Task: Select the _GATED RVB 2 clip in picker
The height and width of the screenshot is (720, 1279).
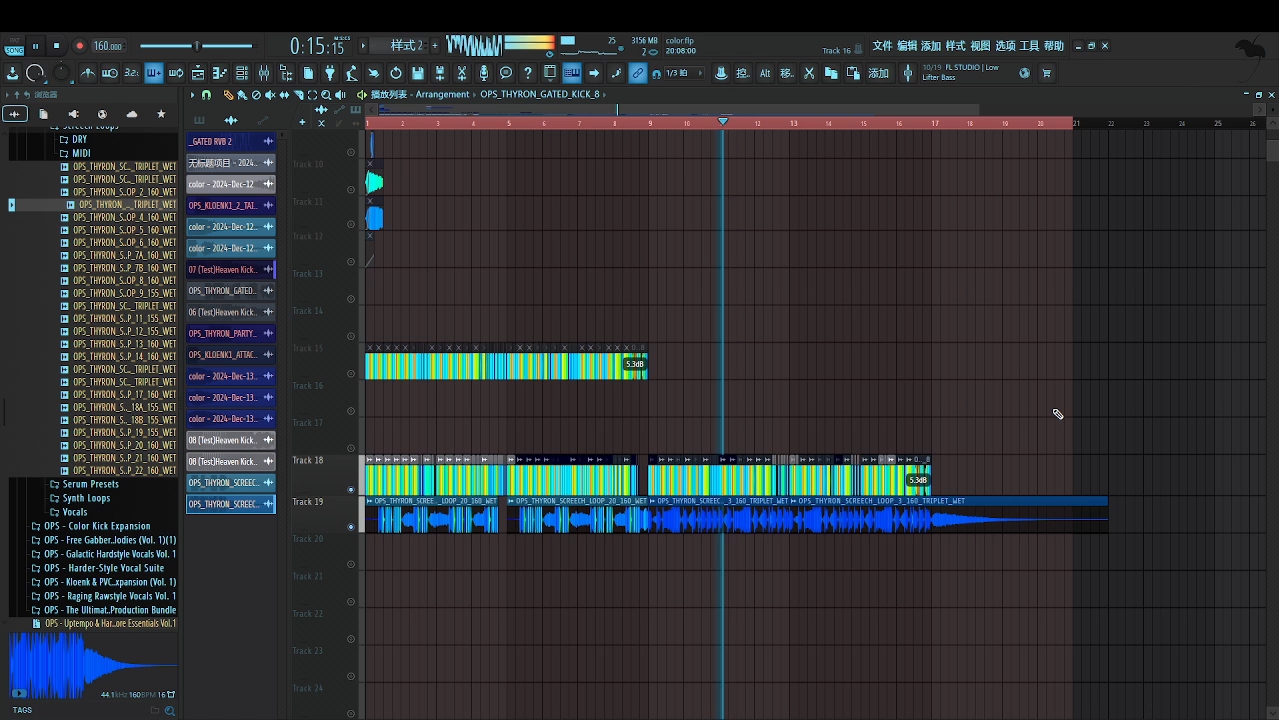Action: click(x=231, y=142)
